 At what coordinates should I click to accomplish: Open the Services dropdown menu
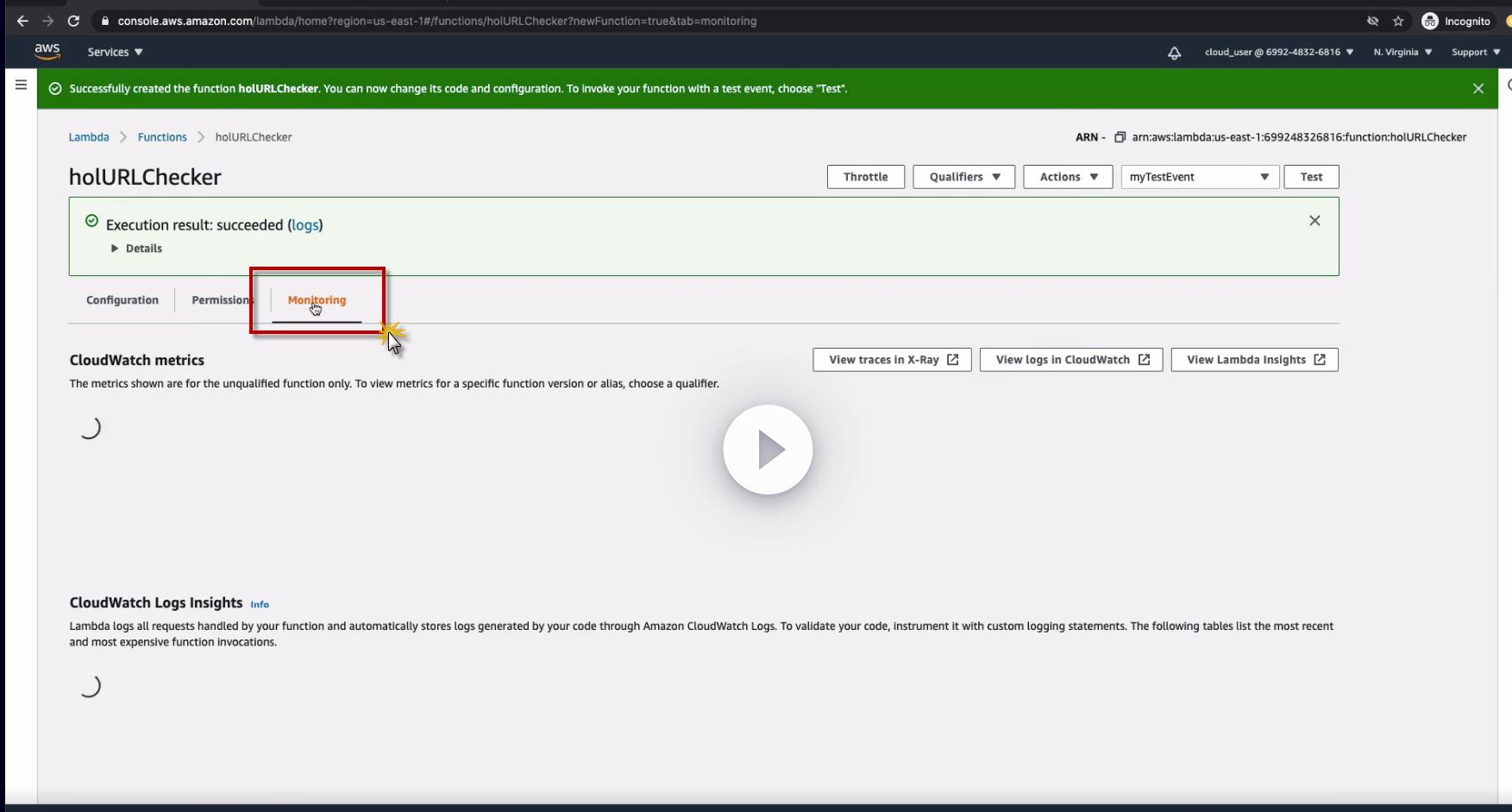point(116,52)
